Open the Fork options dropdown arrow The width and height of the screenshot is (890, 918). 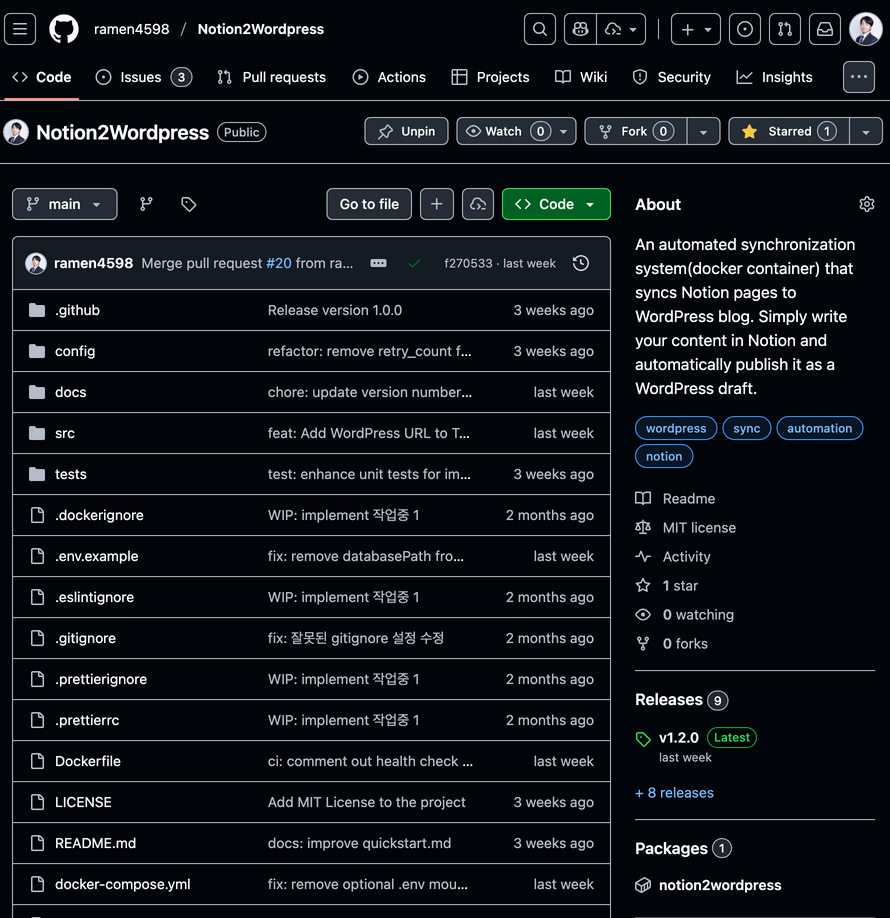(x=703, y=131)
